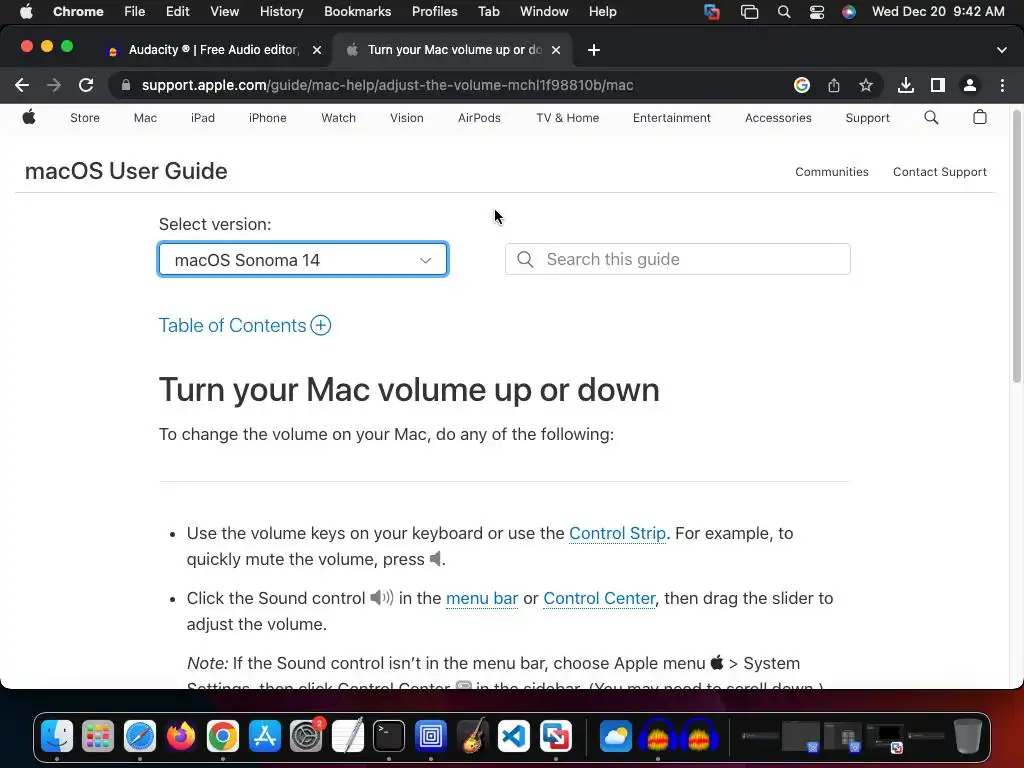Bookmark this page with the star icon
The width and height of the screenshot is (1024, 768).
tap(865, 85)
